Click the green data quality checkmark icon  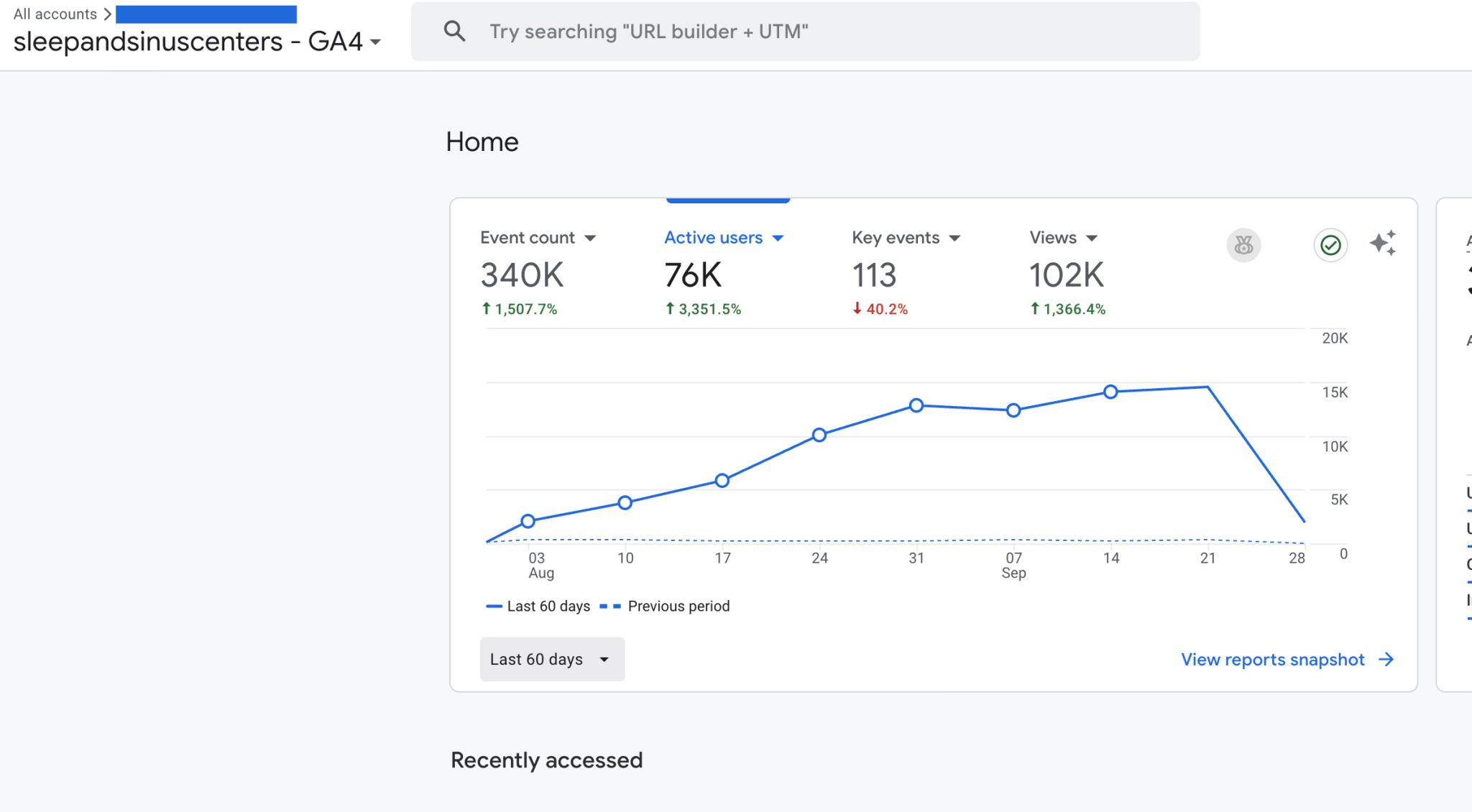[1330, 246]
